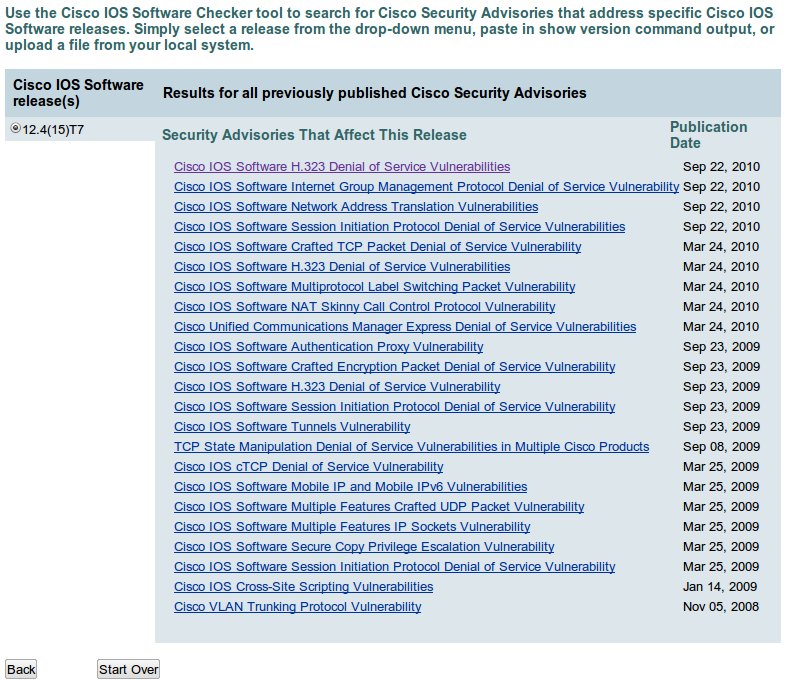This screenshot has height=682, width=786.
Task: Click the Cisco IOS Software Checker intro paragraph
Action: pos(389,29)
